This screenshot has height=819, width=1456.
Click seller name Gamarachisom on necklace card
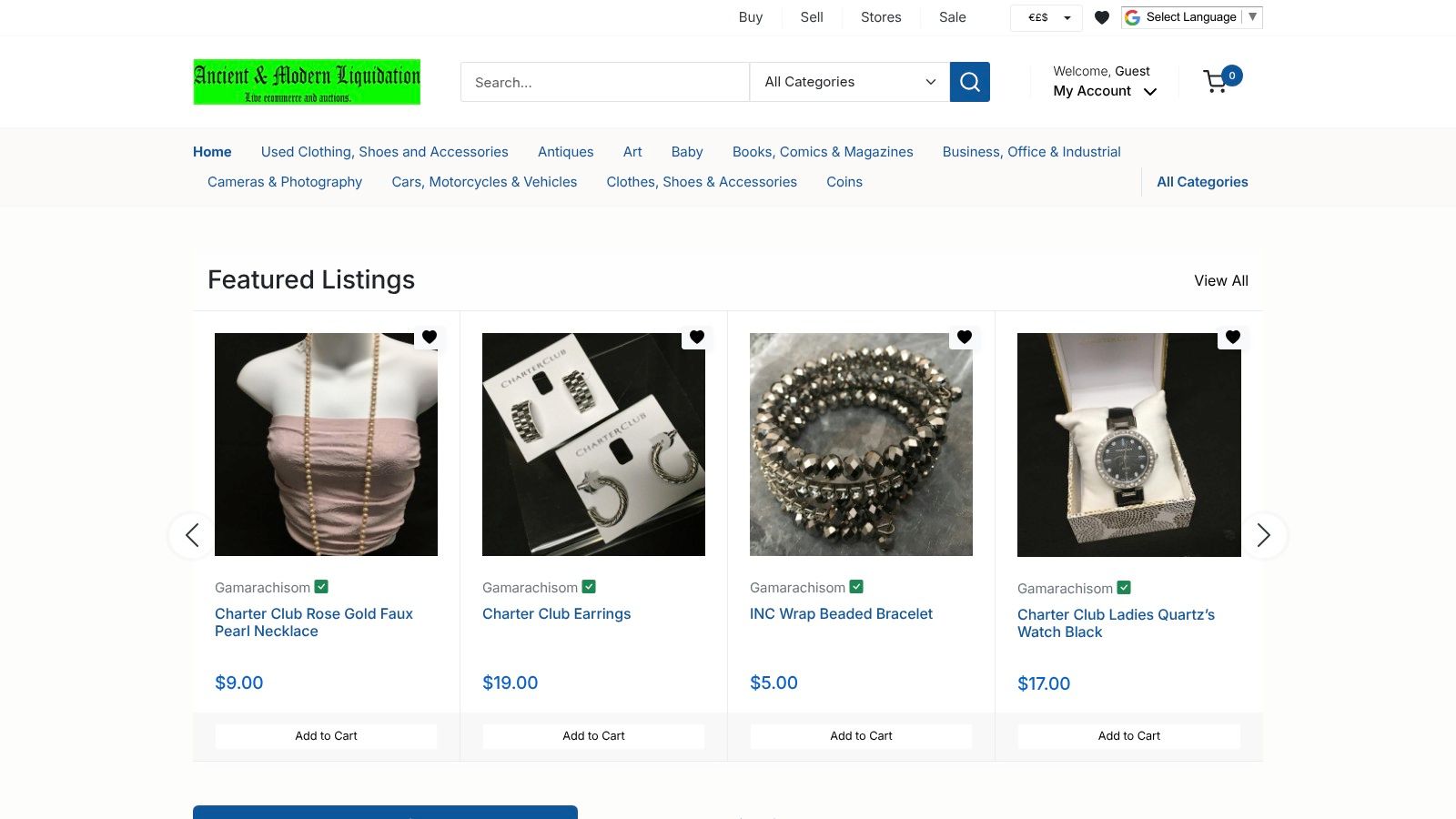coord(262,588)
